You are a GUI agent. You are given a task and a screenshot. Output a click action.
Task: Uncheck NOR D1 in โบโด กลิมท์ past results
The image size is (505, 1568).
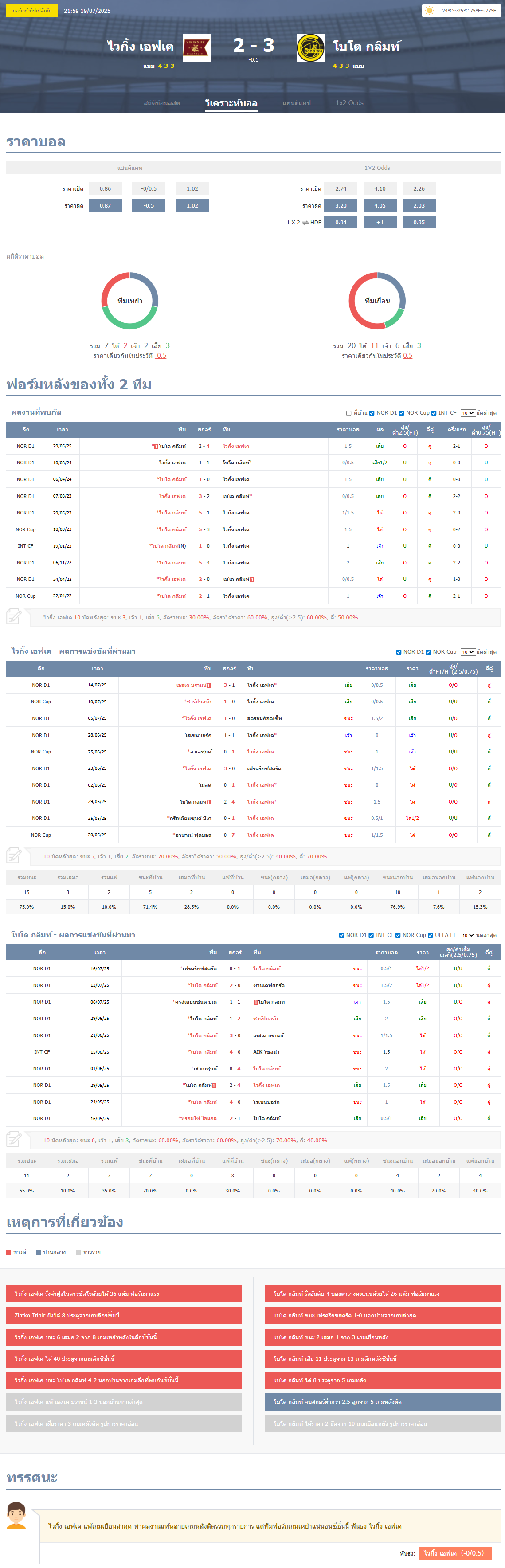point(341,936)
